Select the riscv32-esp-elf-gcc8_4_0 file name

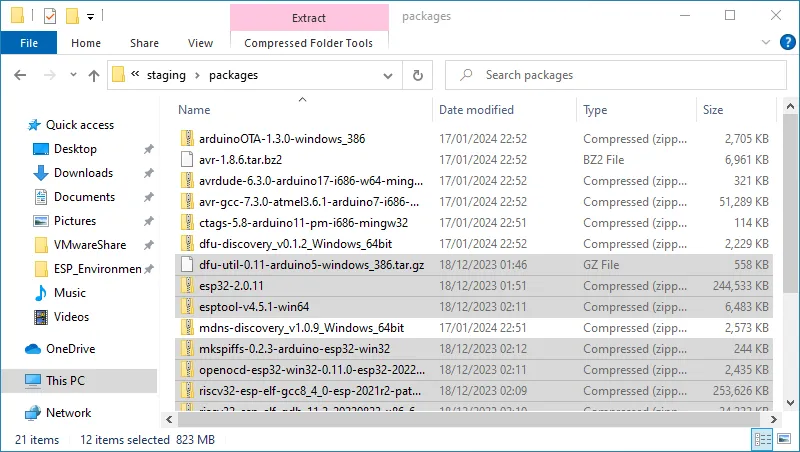tap(310, 391)
